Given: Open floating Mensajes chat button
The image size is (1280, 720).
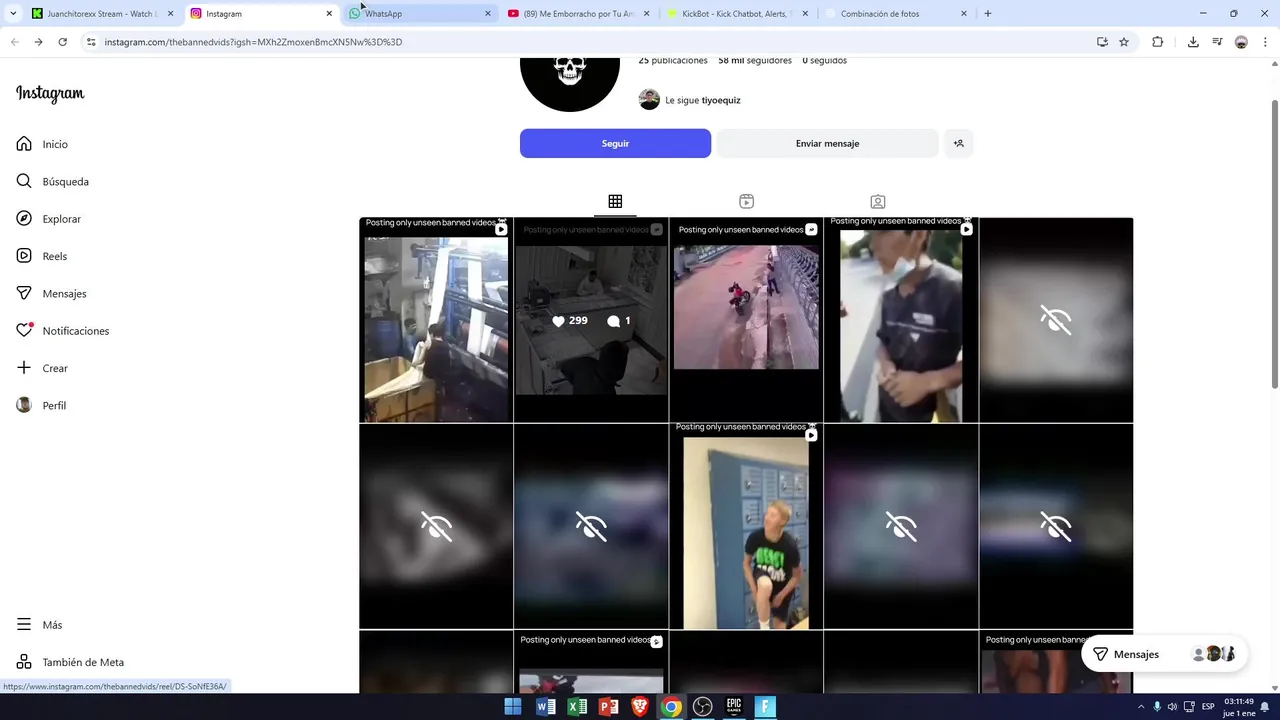Looking at the screenshot, I should coord(1164,654).
